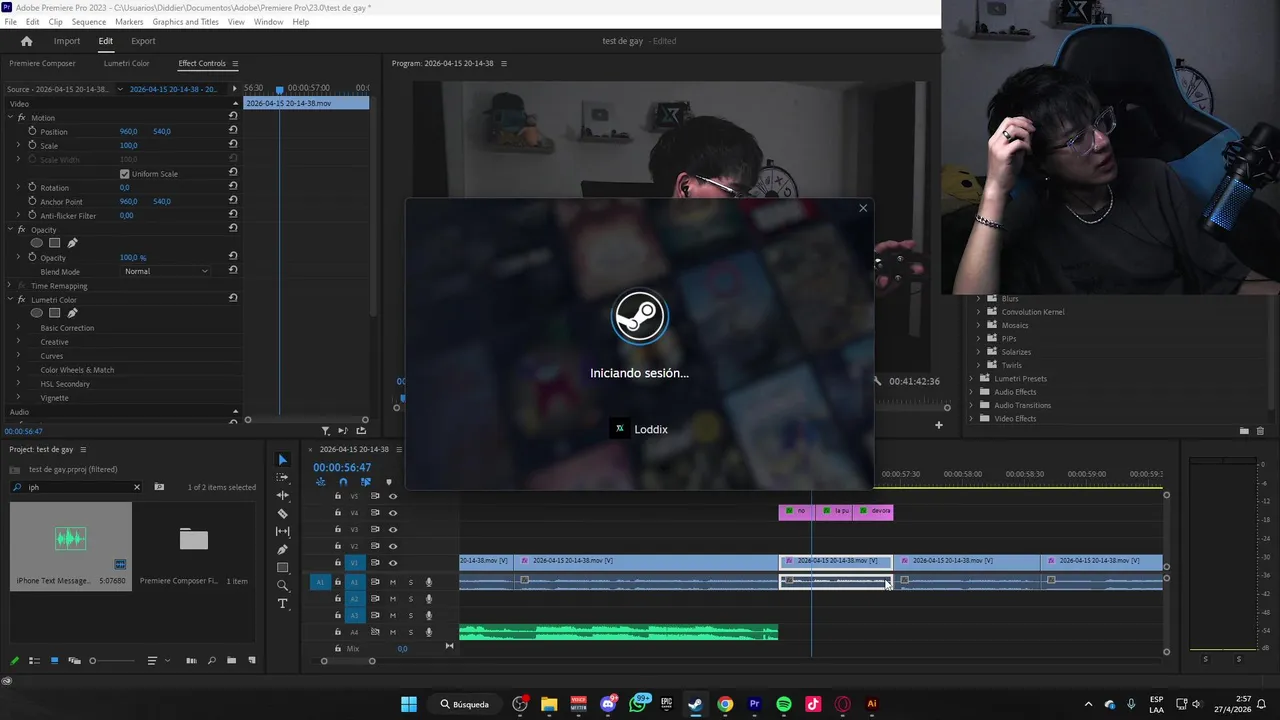The image size is (1280, 720).
Task: Solo audio track A2
Action: click(x=410, y=599)
